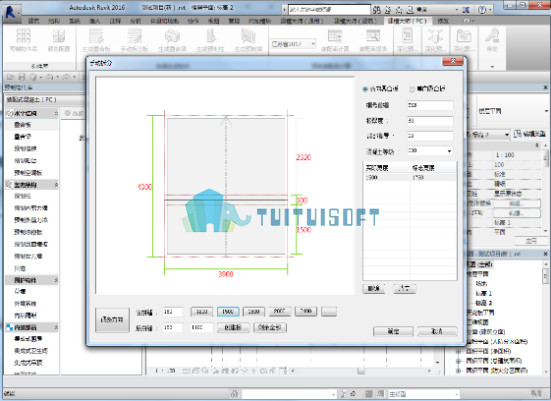Viewport: 551px width, 401px height.
Task: Collapse the interior parts group in left panel
Action: click(56, 328)
